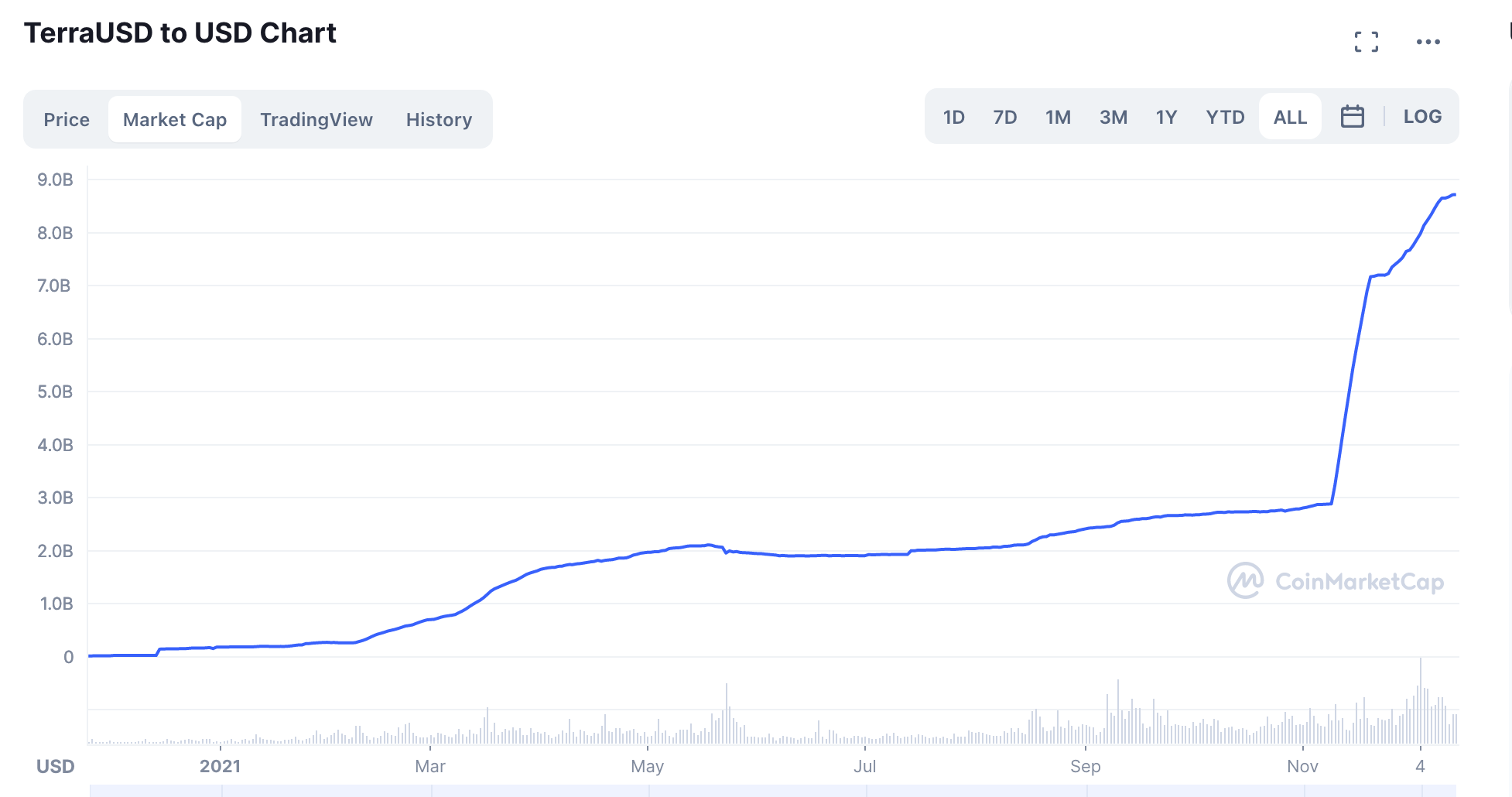Open the three-dot more options menu
This screenshot has height=797, width=1512.
[x=1428, y=42]
